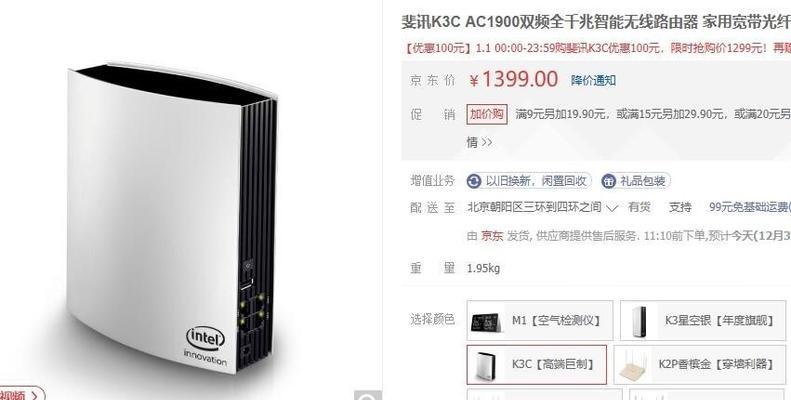Open the delivery address dropdown 北京朝阳区
The width and height of the screenshot is (791, 400).
(542, 207)
